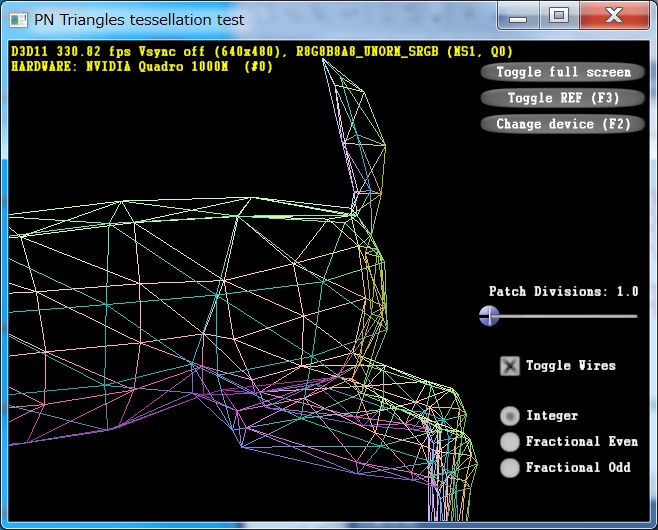This screenshot has height=530, width=658.
Task: Open the Change device (F2) dialog
Action: (x=563, y=124)
